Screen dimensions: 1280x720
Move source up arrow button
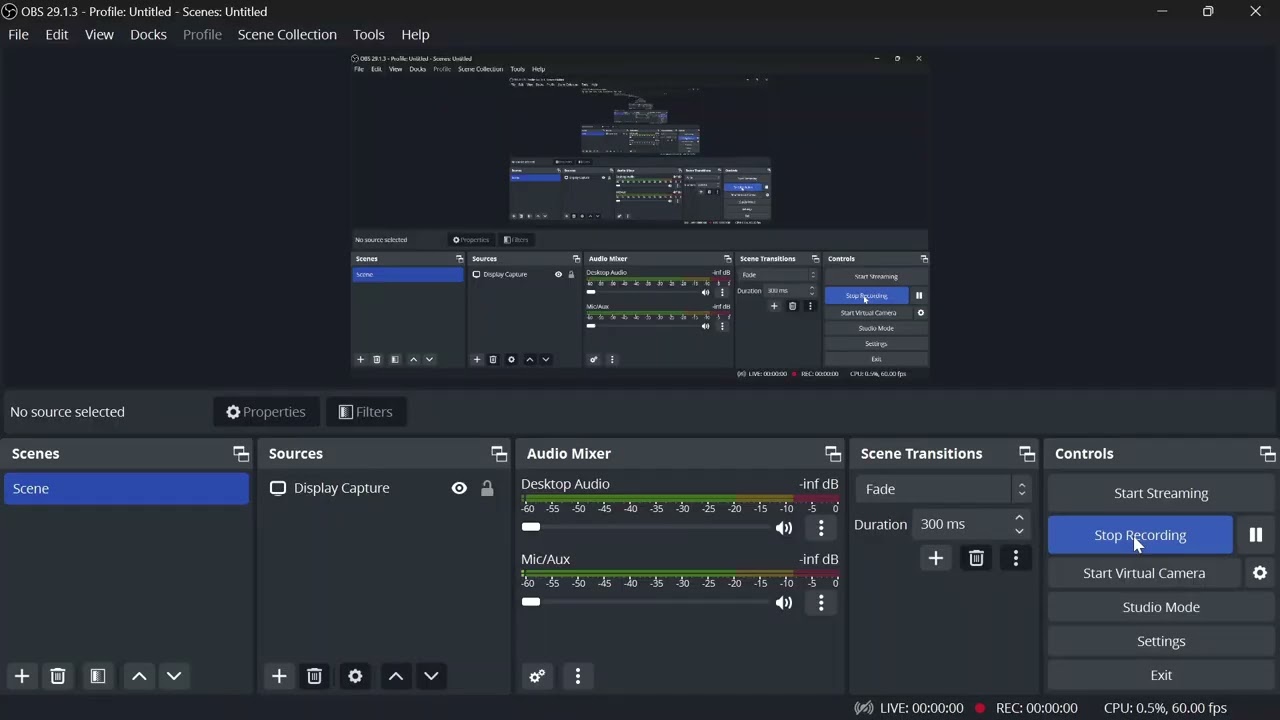tap(396, 676)
